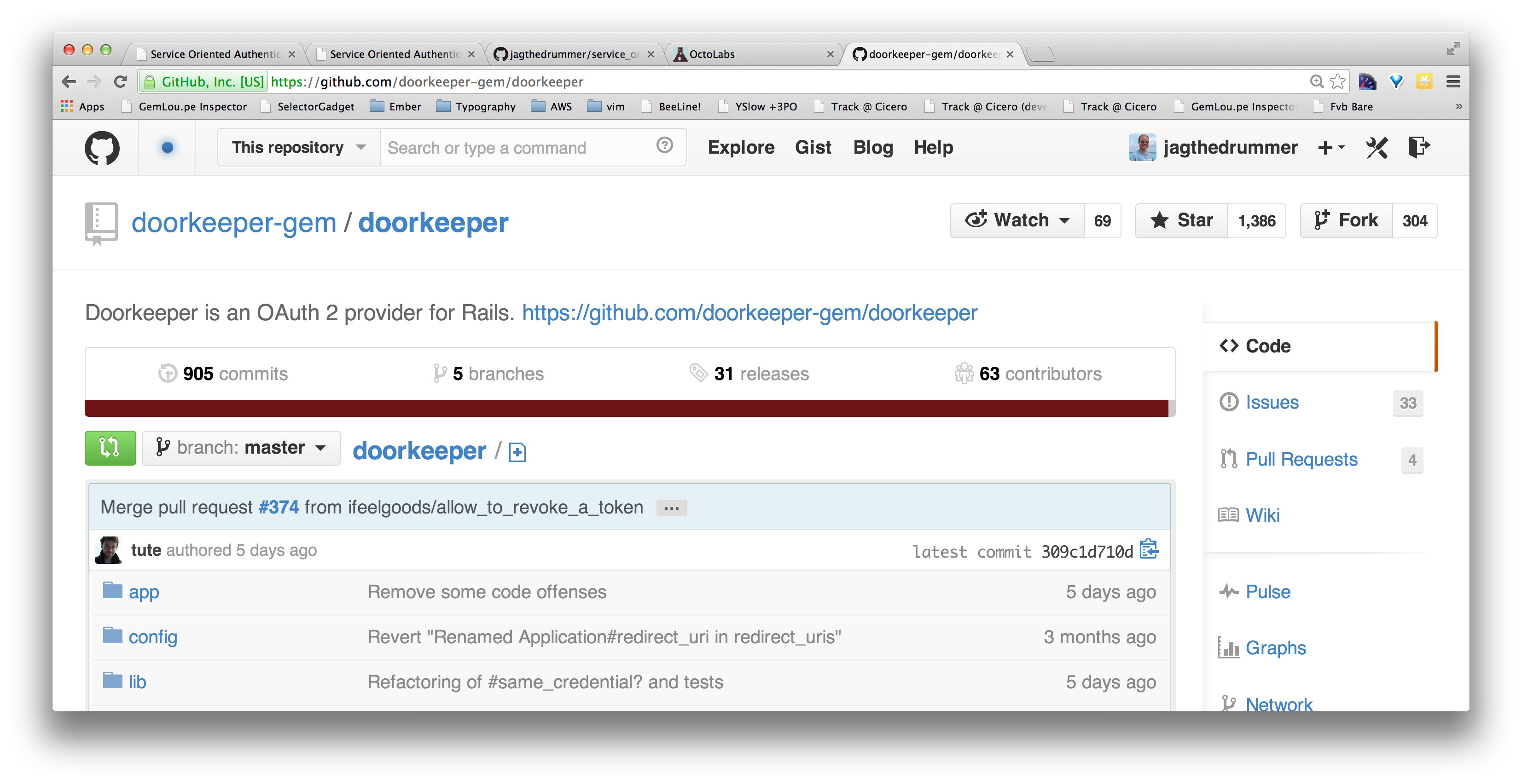Open Issues in sidebar
The width and height of the screenshot is (1522, 784).
pyautogui.click(x=1272, y=402)
